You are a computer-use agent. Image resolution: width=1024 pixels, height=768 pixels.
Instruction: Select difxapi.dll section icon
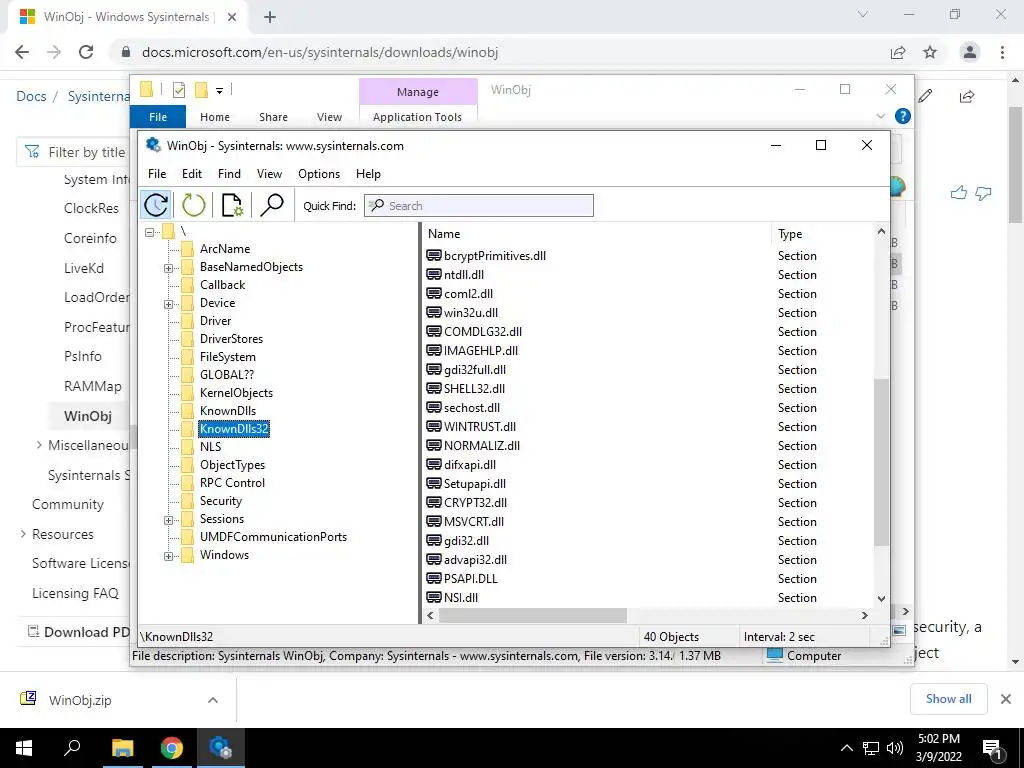tap(434, 464)
